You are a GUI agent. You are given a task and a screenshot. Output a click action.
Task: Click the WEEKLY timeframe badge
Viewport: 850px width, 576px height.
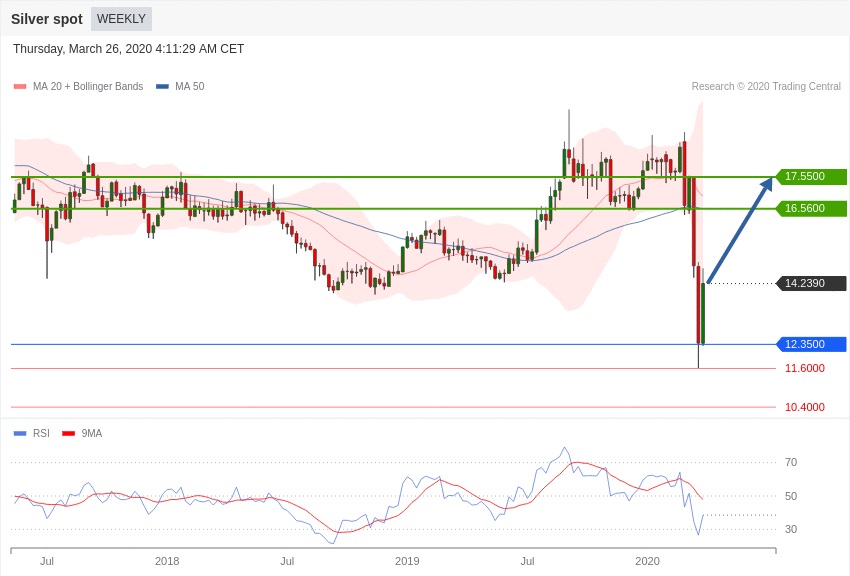(x=121, y=19)
